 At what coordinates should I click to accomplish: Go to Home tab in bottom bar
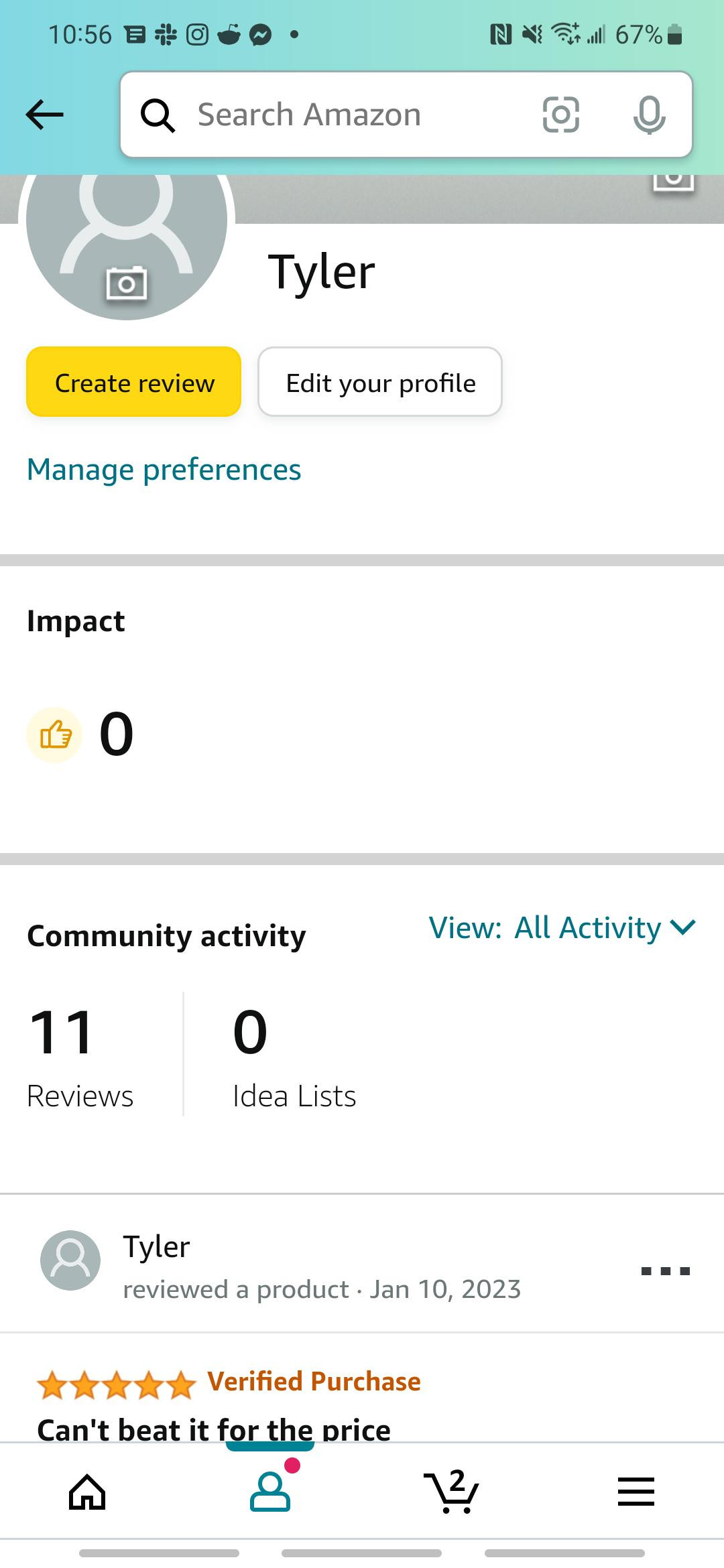88,1492
